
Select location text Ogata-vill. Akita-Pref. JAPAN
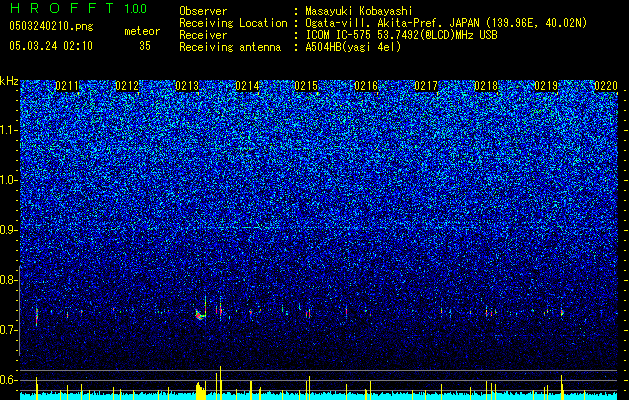click(392, 23)
